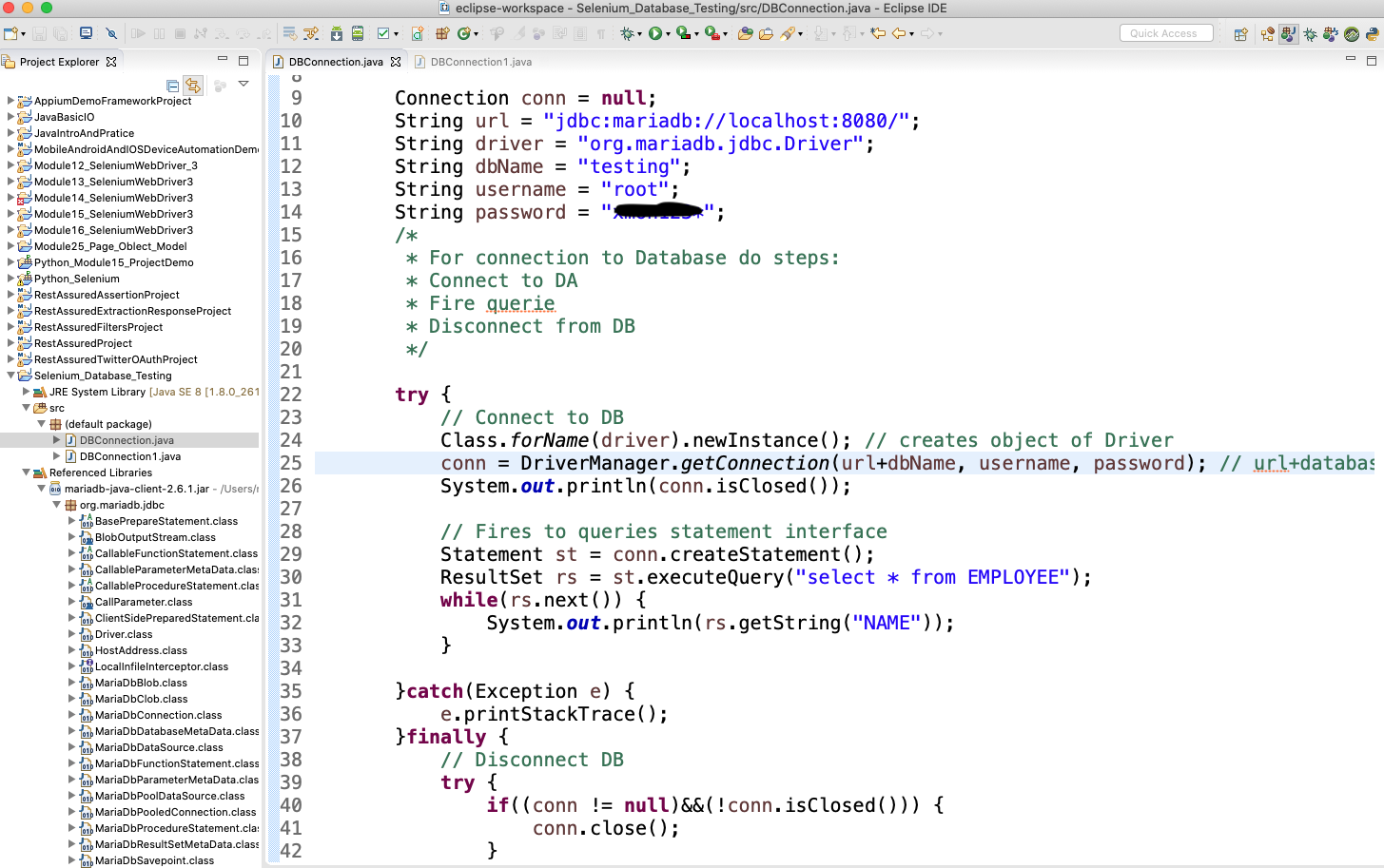Run the program with green play icon

[655, 33]
